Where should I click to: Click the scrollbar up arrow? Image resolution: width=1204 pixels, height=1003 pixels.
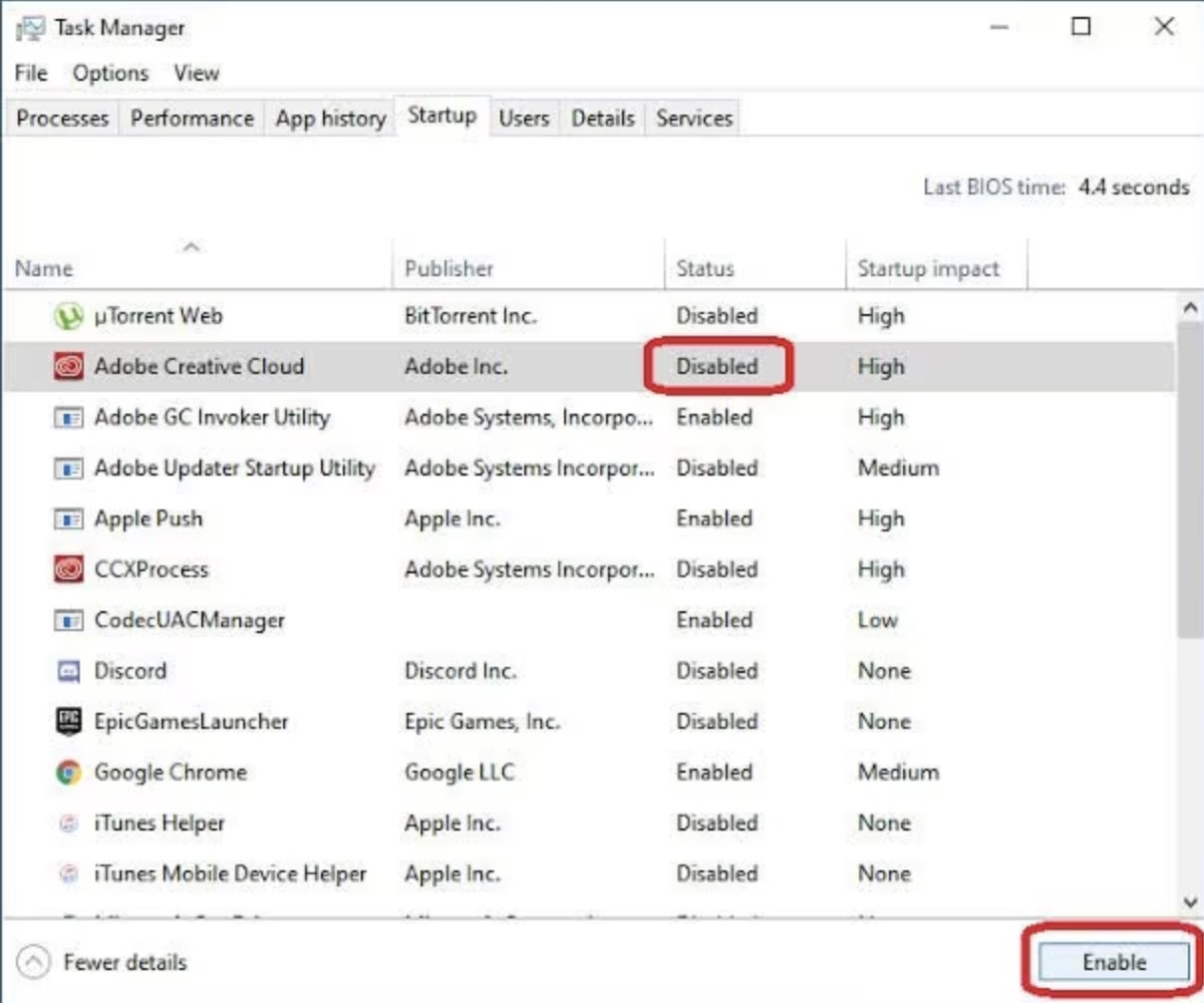[x=1190, y=308]
